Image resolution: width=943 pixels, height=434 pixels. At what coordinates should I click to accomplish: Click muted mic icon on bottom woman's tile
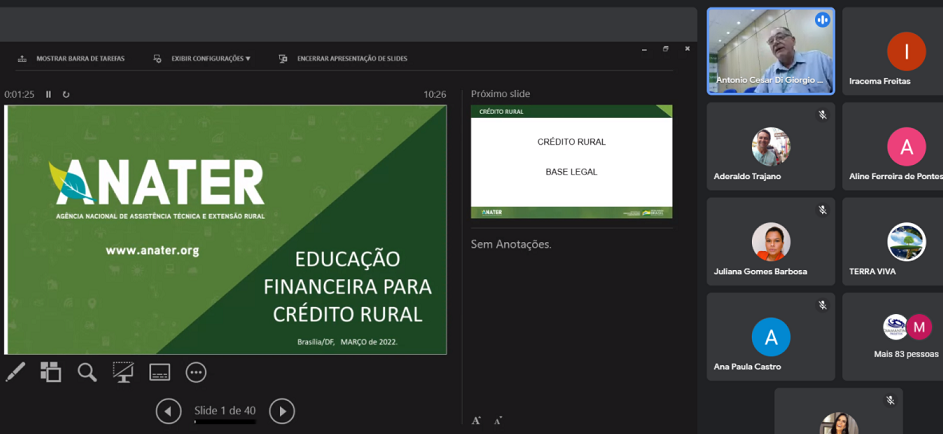(x=890, y=400)
